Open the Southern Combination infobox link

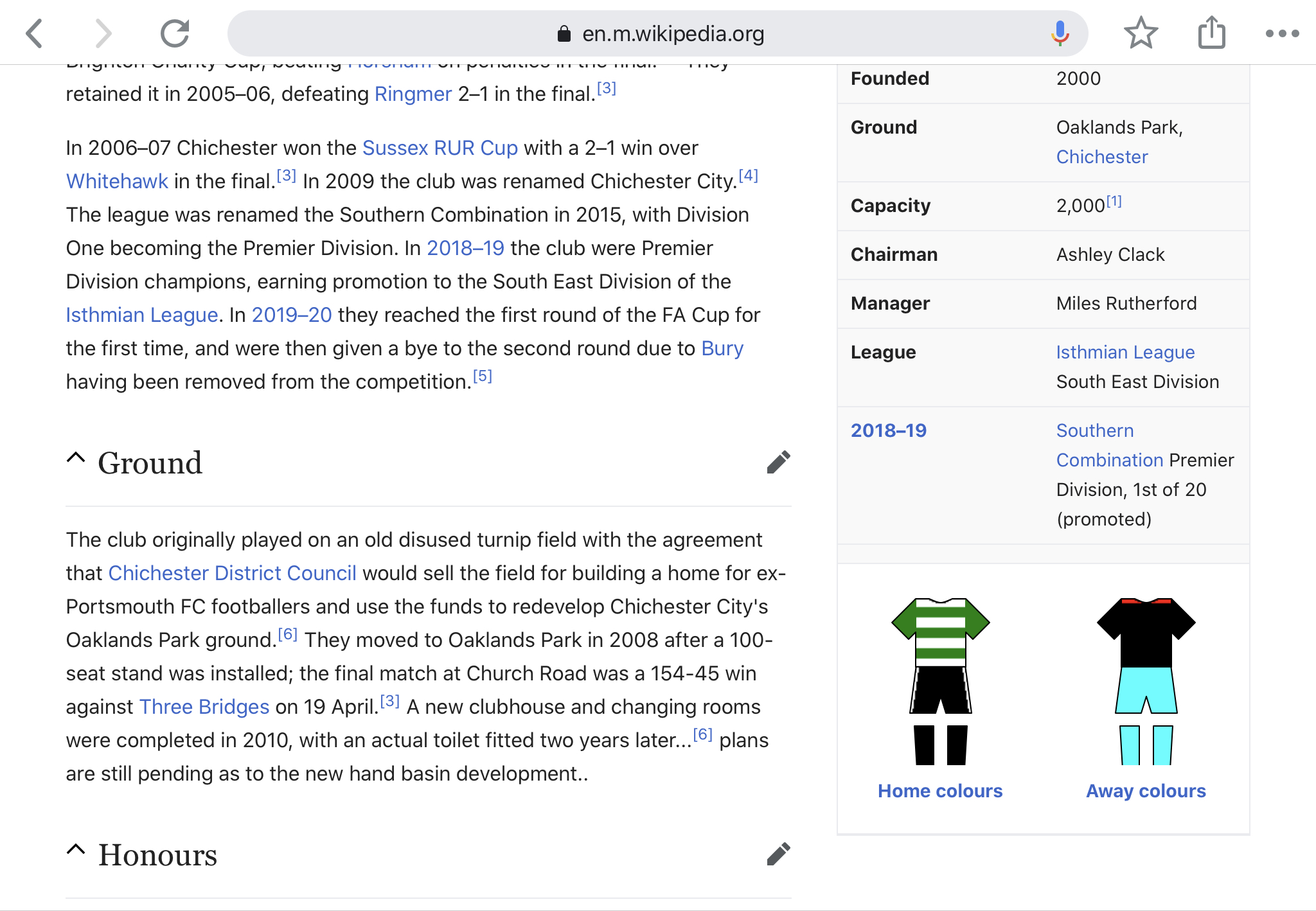(1110, 445)
